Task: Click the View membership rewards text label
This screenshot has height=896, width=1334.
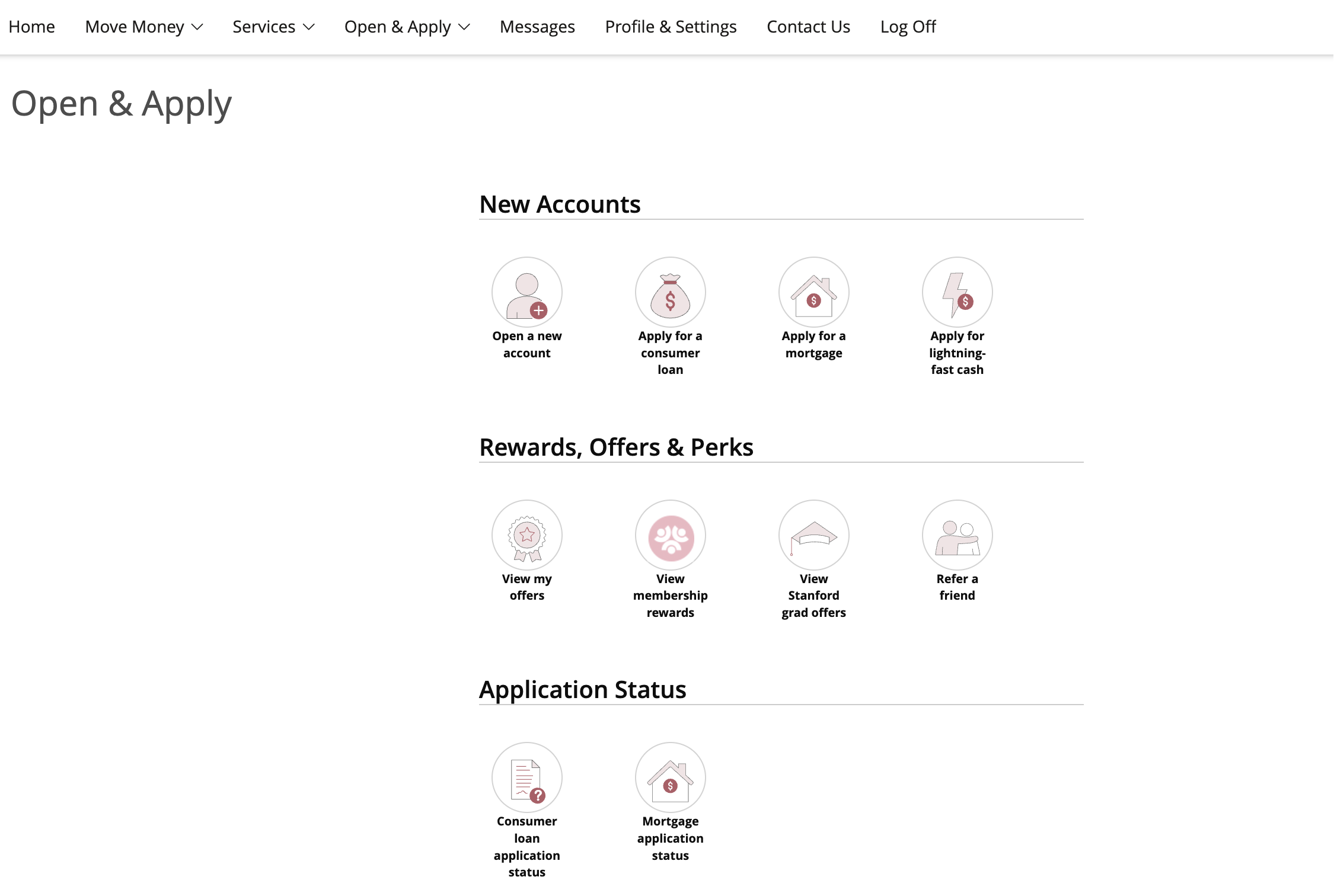Action: click(670, 596)
